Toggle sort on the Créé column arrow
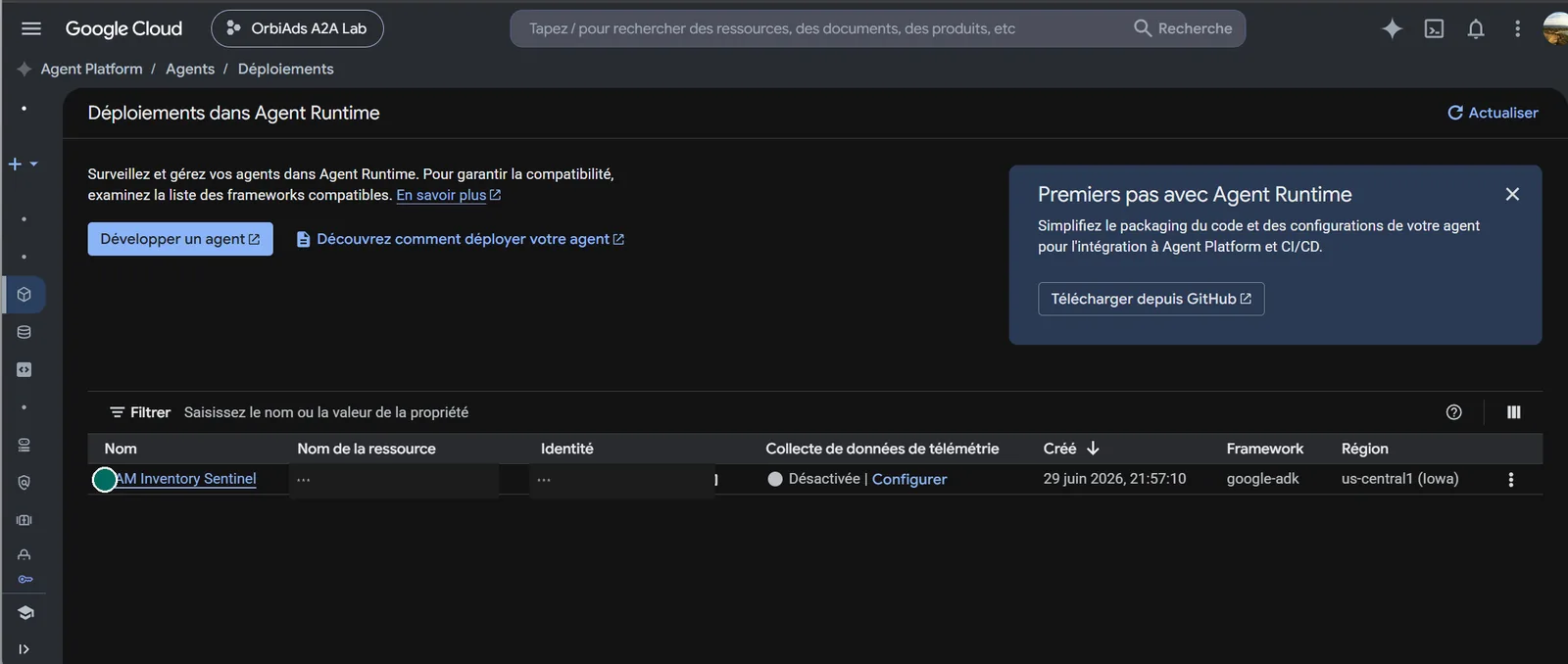This screenshot has width=1568, height=664. 1093,449
